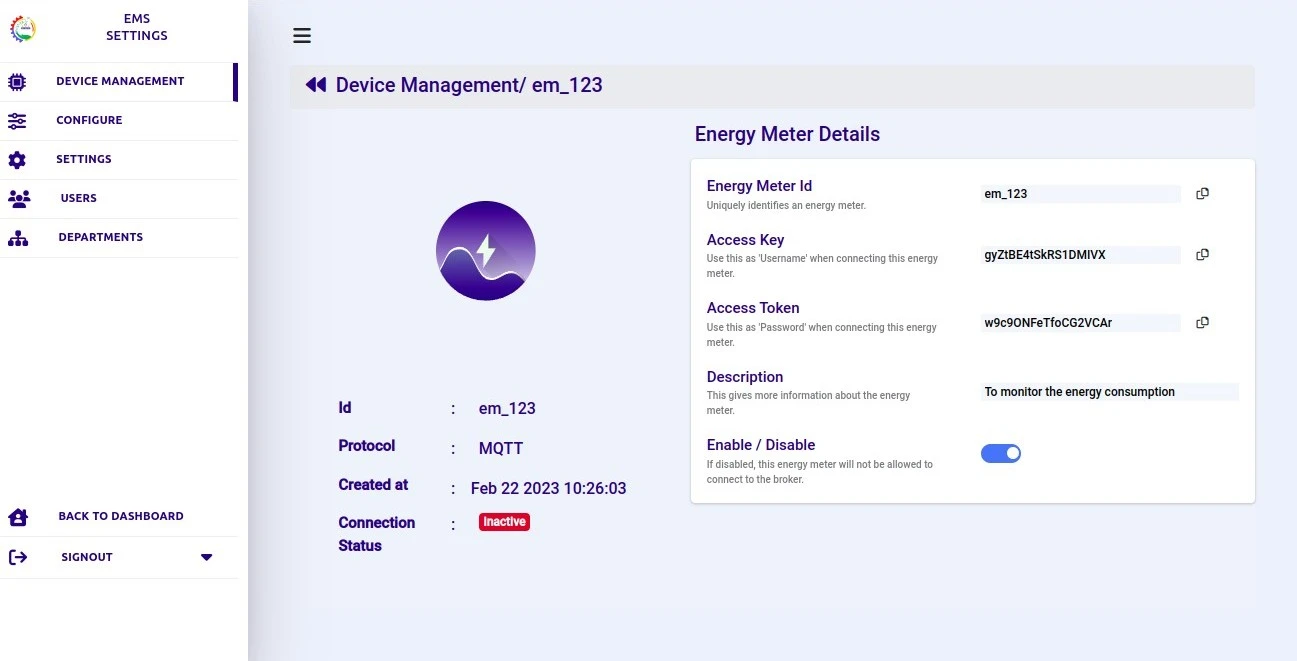1297x661 pixels.
Task: Click the Device Management/ em_123 breadcrumb title
Action: pyautogui.click(x=469, y=85)
